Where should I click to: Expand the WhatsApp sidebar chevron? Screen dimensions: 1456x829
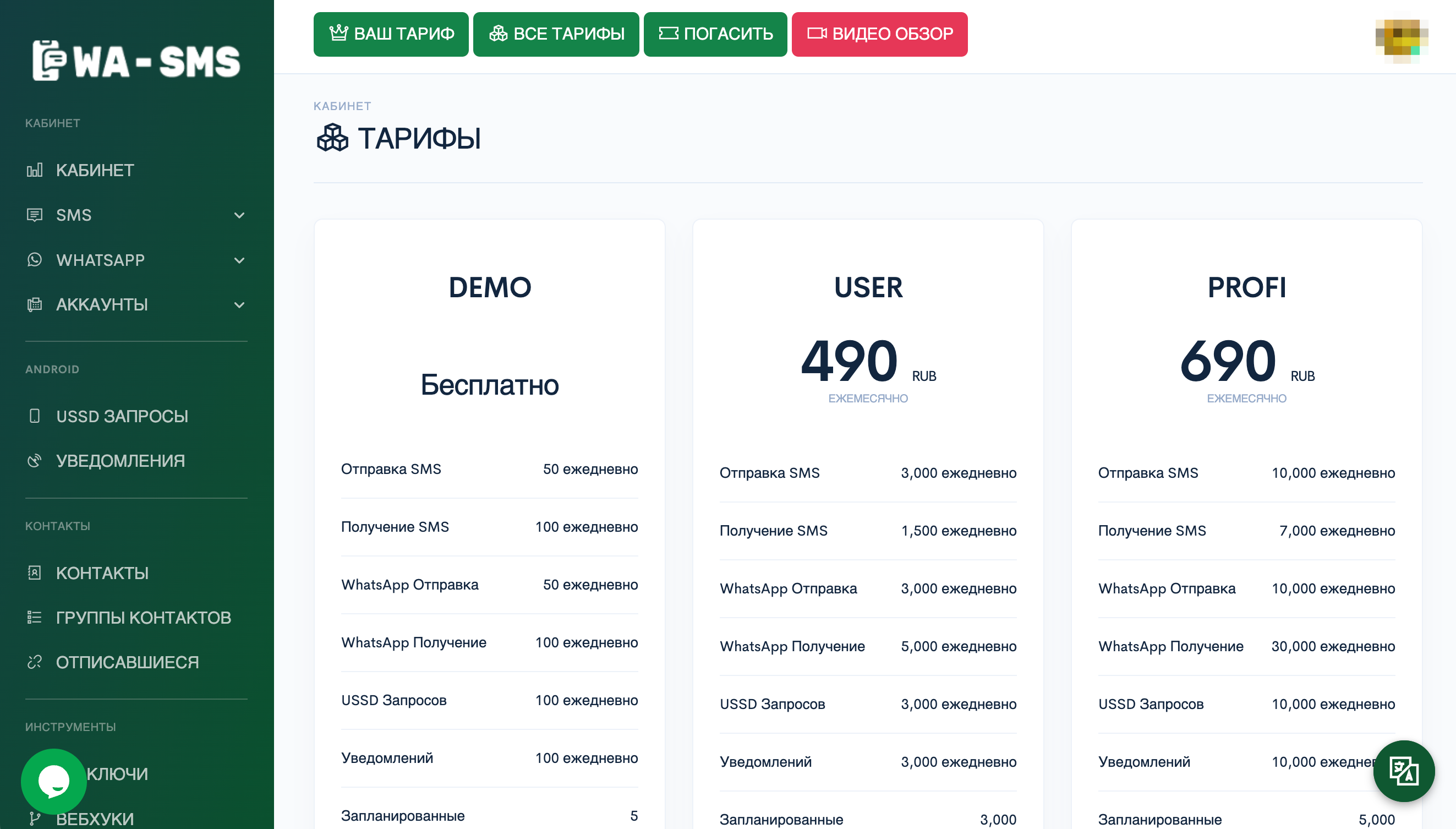[239, 260]
